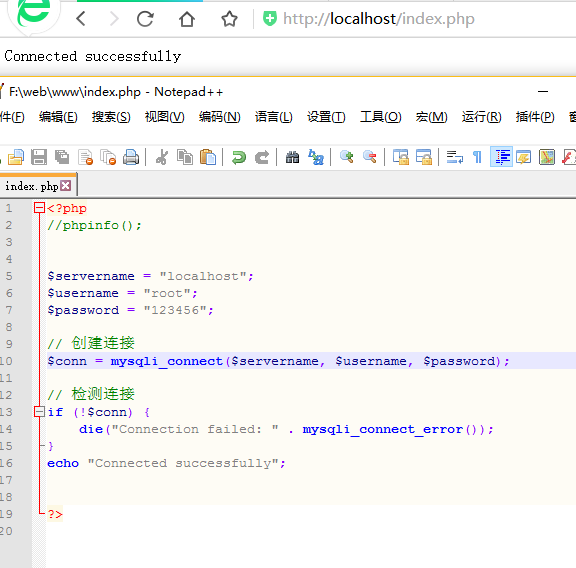Toggle synchronized horizontal scrolling icon
This screenshot has width=576, height=568.
click(x=424, y=157)
